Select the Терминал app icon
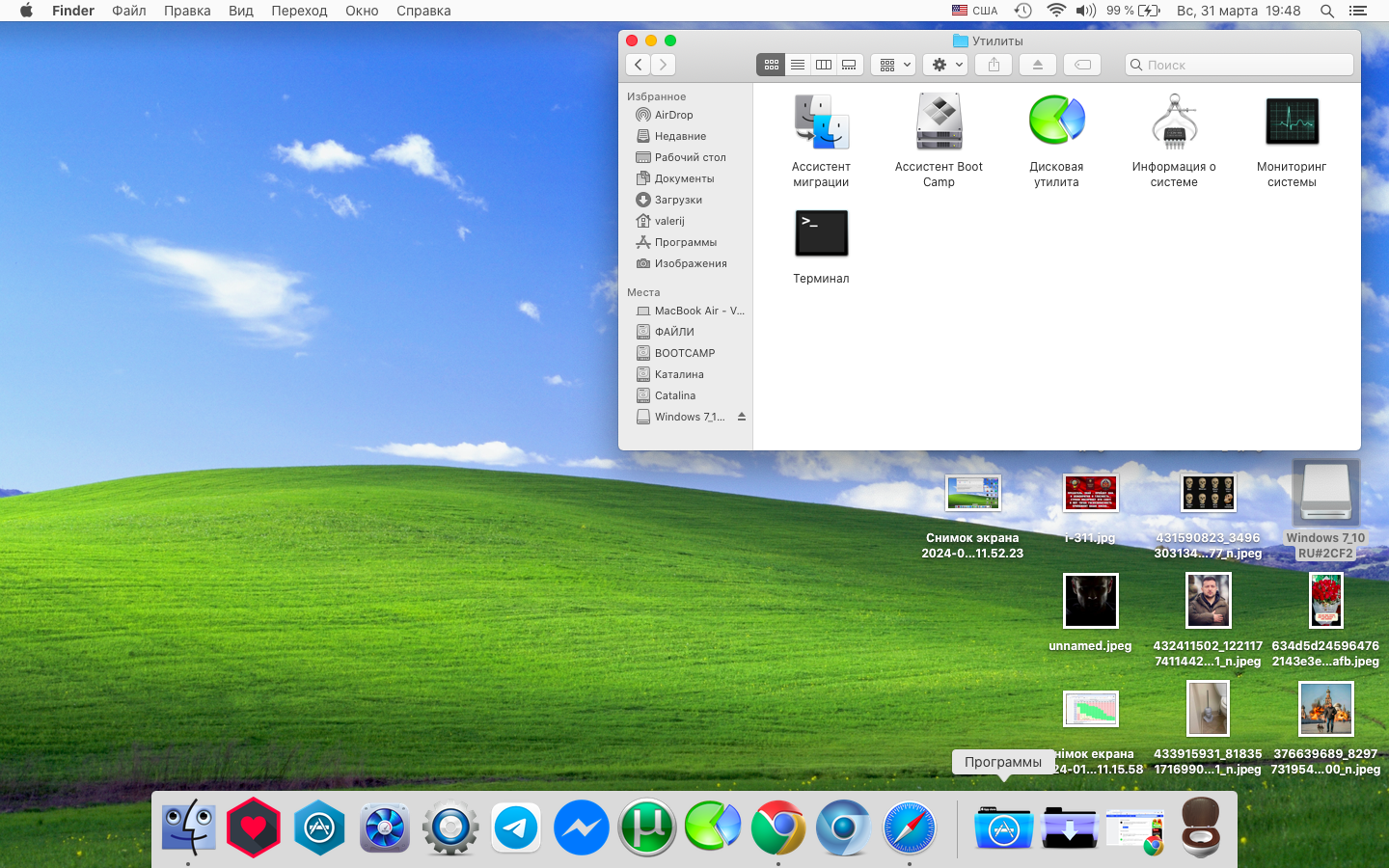Image resolution: width=1389 pixels, height=868 pixels. 821,233
